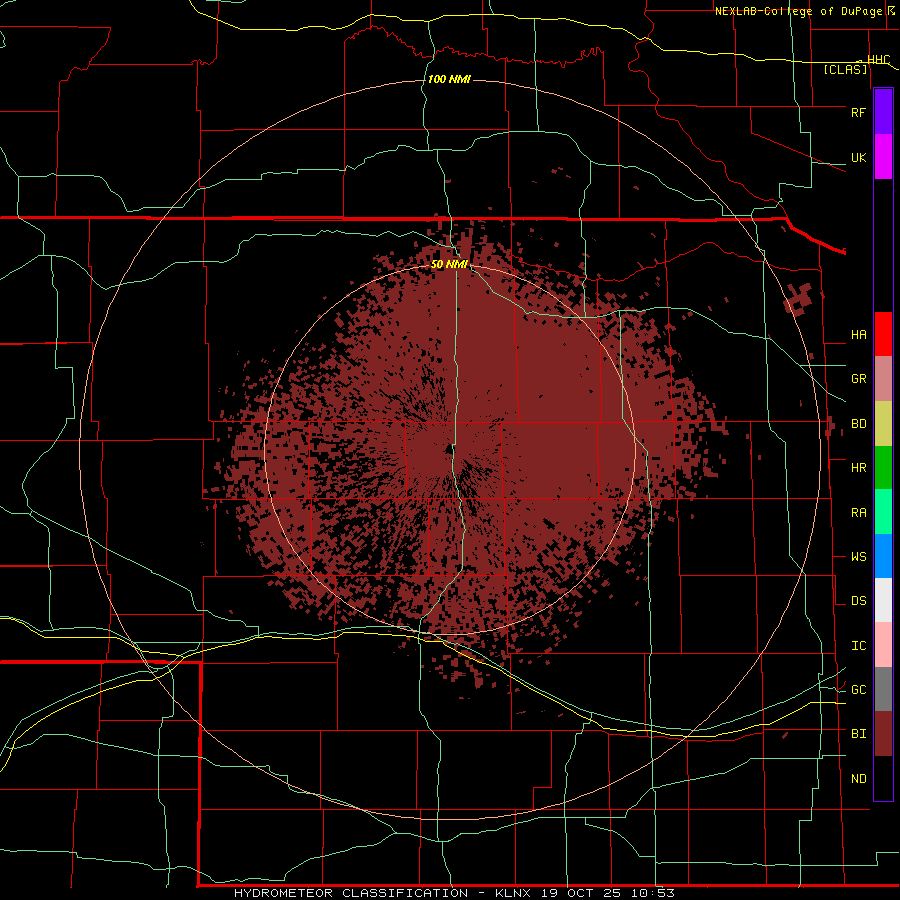Viewport: 900px width, 900px height.
Task: Click the magenta UK legend color swatch
Action: tap(883, 157)
